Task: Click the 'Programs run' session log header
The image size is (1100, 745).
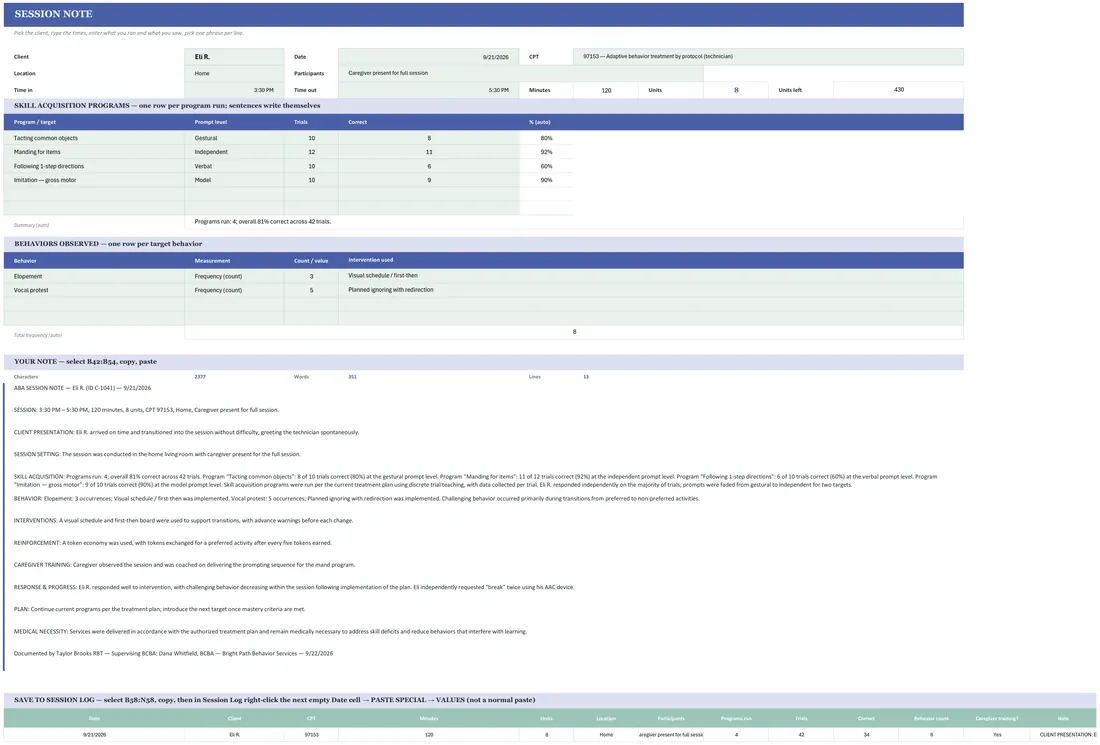Action: [736, 718]
